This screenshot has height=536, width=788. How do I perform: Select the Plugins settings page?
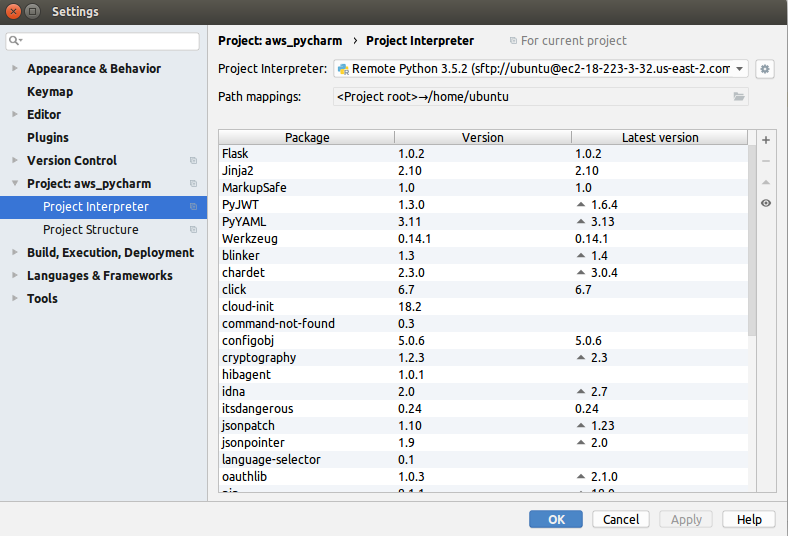point(48,138)
